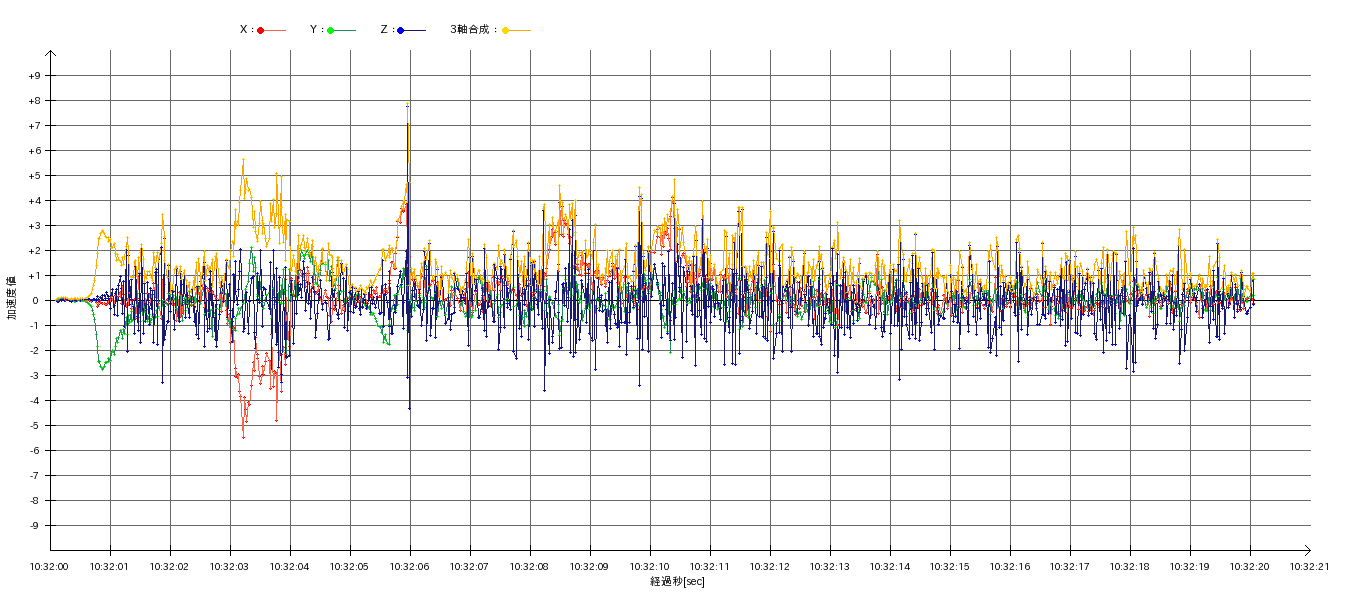
Task: Click the 経過秒[sec] horizontal axis title
Action: click(677, 582)
